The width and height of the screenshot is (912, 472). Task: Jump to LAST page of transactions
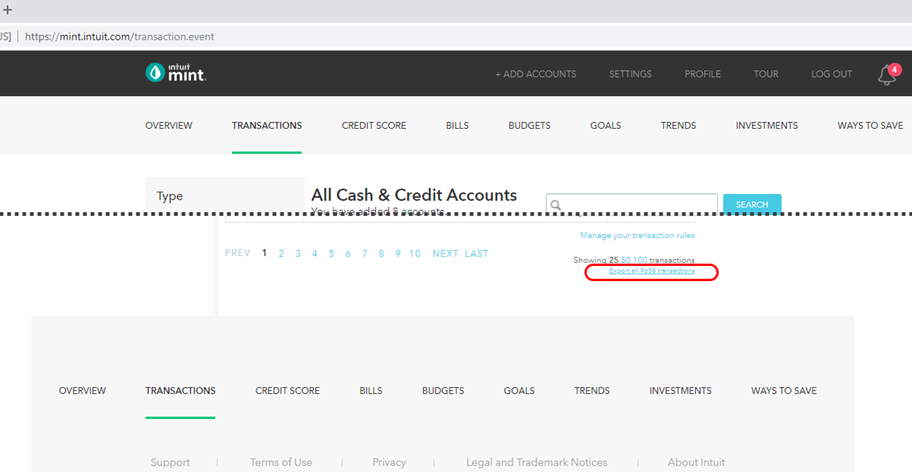coord(476,254)
